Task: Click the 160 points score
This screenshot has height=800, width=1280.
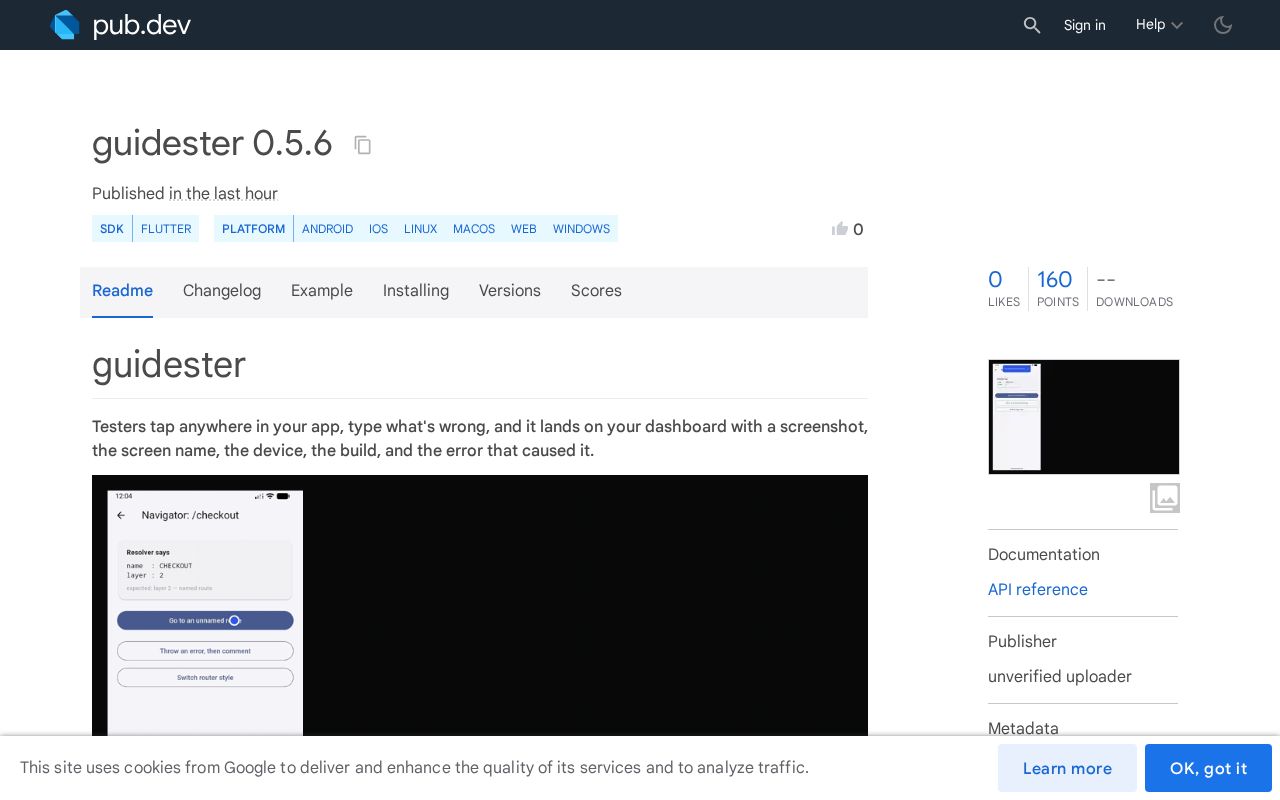Action: tap(1058, 289)
